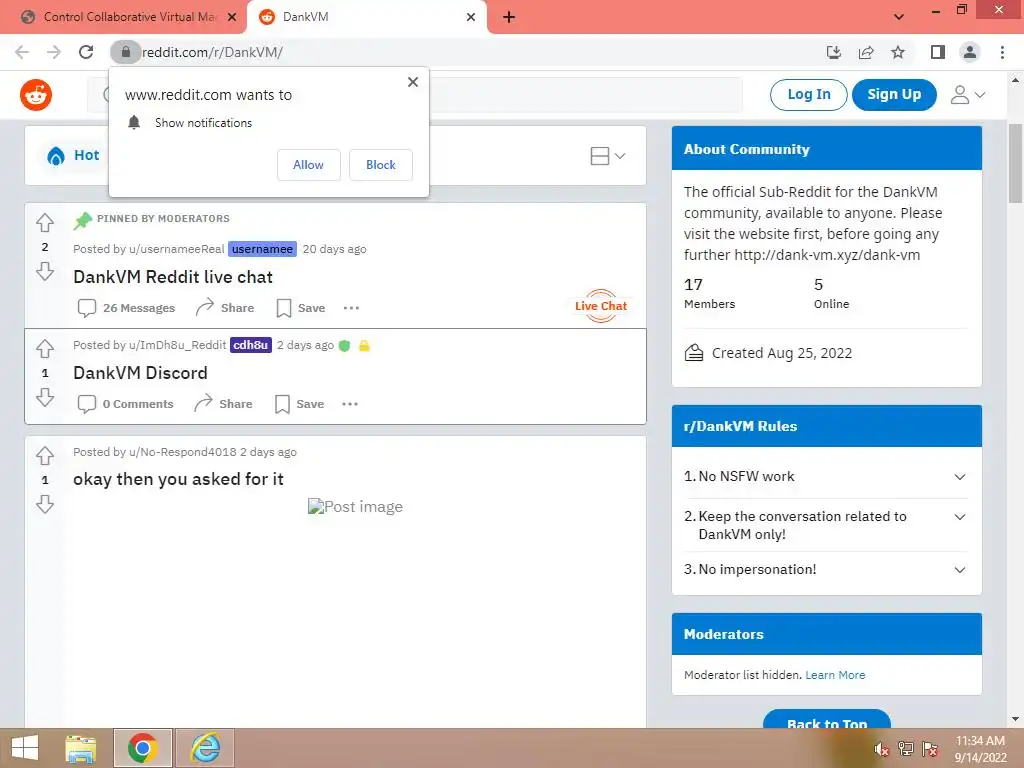The width and height of the screenshot is (1024, 768).
Task: Open more options on DankVM Discord post
Action: click(x=350, y=404)
